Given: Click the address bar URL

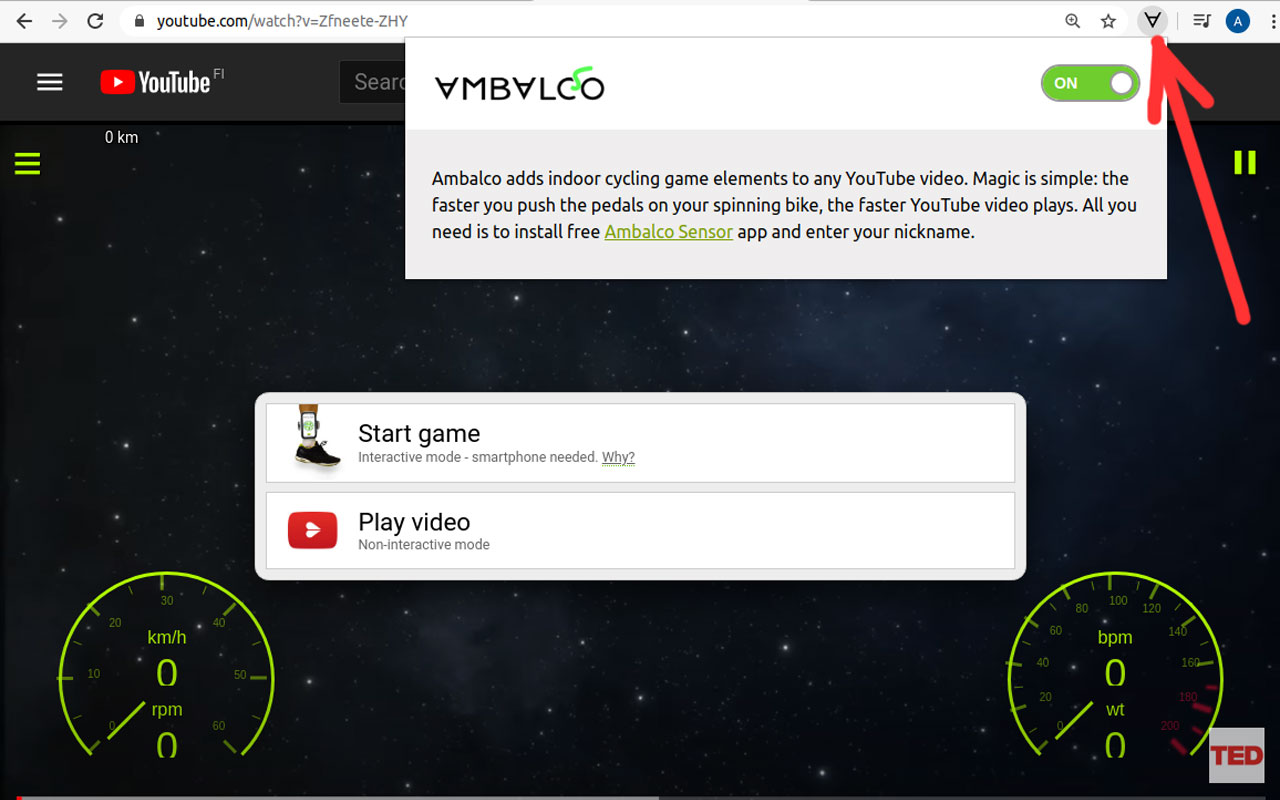Looking at the screenshot, I should [x=282, y=21].
